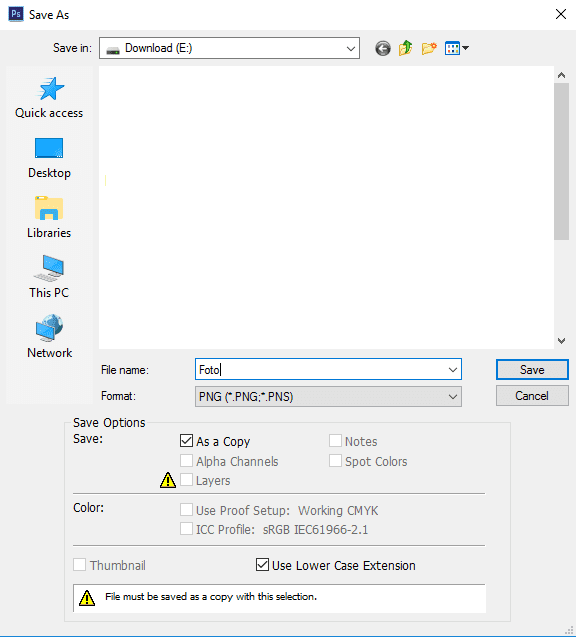Go up one folder level icon
Image resolution: width=576 pixels, height=637 pixels.
(x=405, y=48)
